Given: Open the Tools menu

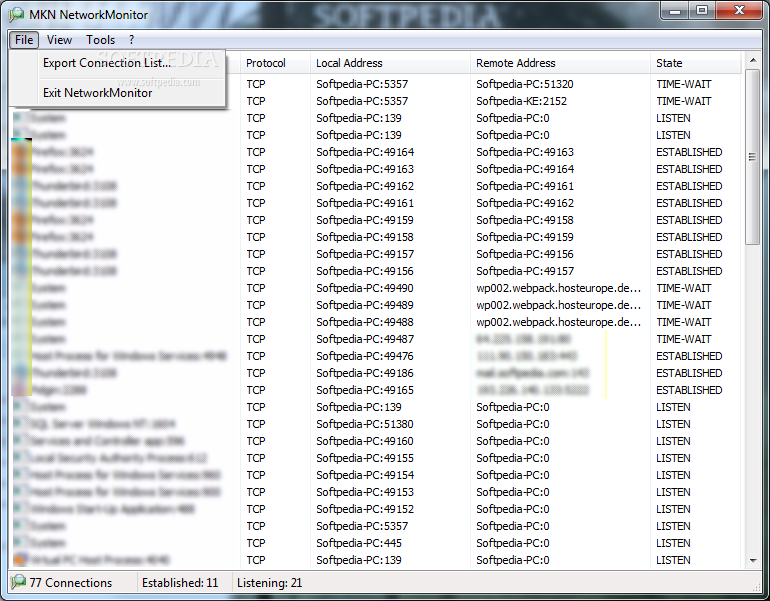Looking at the screenshot, I should pyautogui.click(x=100, y=40).
